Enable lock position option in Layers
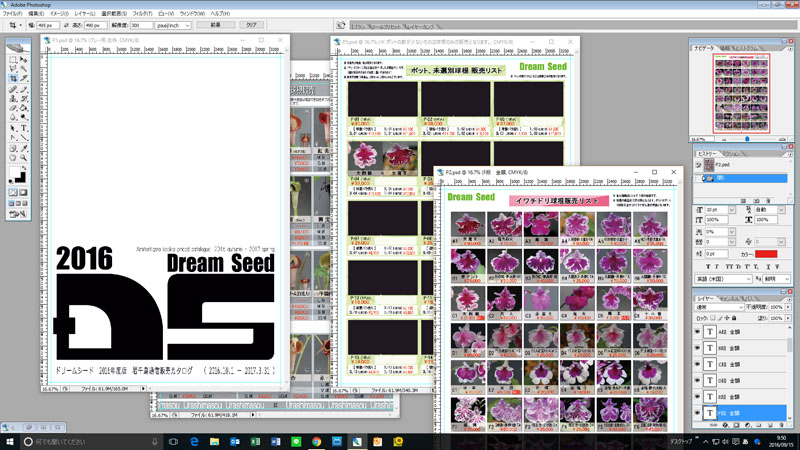 tap(727, 318)
